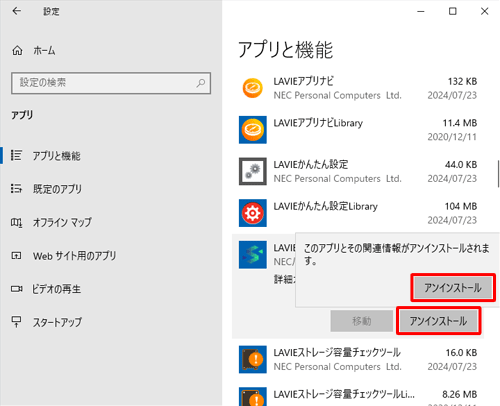Click the selected LAVIE app's blue S icon
The height and width of the screenshot is (406, 500).
coord(253,255)
